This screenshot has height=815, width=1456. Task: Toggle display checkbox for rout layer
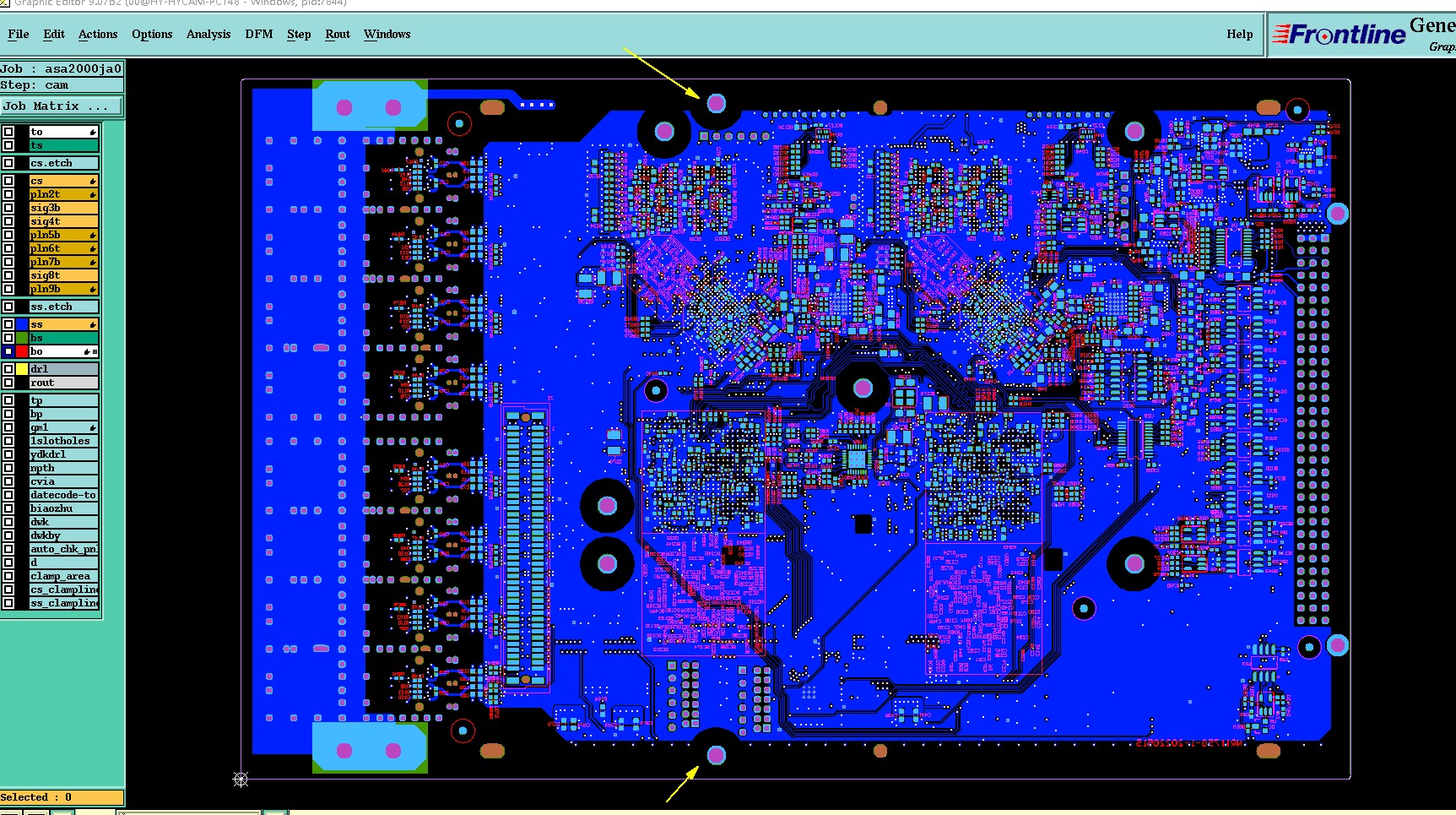8,383
